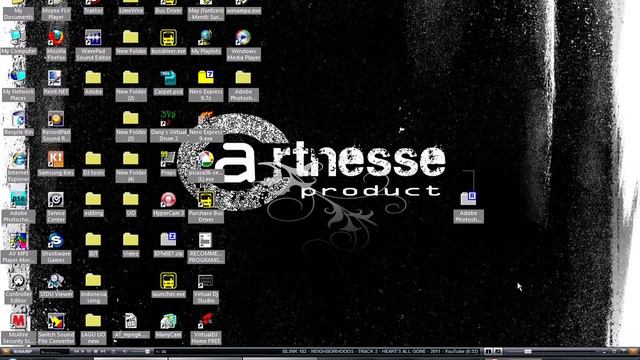640x360 pixels.
Task: Select the busdriver.exe icon
Action: tap(168, 38)
